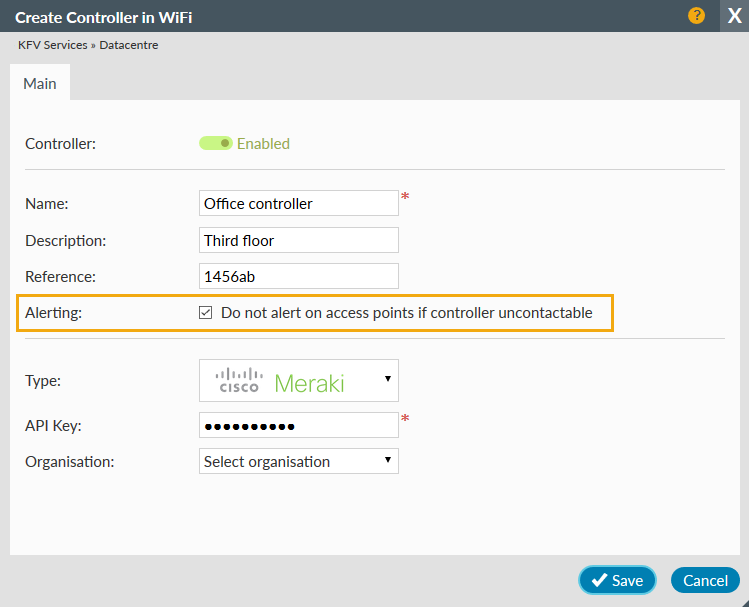Go to the Datacentre breadcrumb
This screenshot has height=607, width=749.
tap(129, 45)
